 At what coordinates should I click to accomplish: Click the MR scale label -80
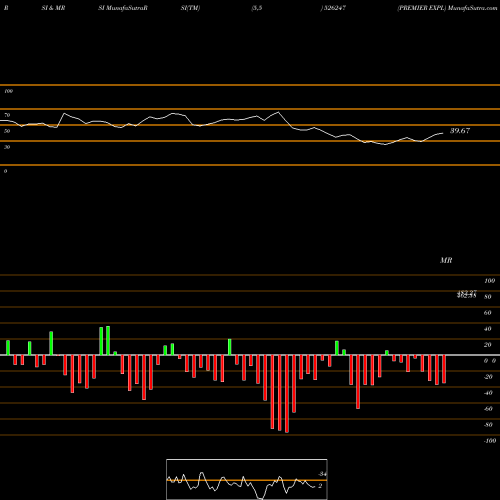[488, 425]
